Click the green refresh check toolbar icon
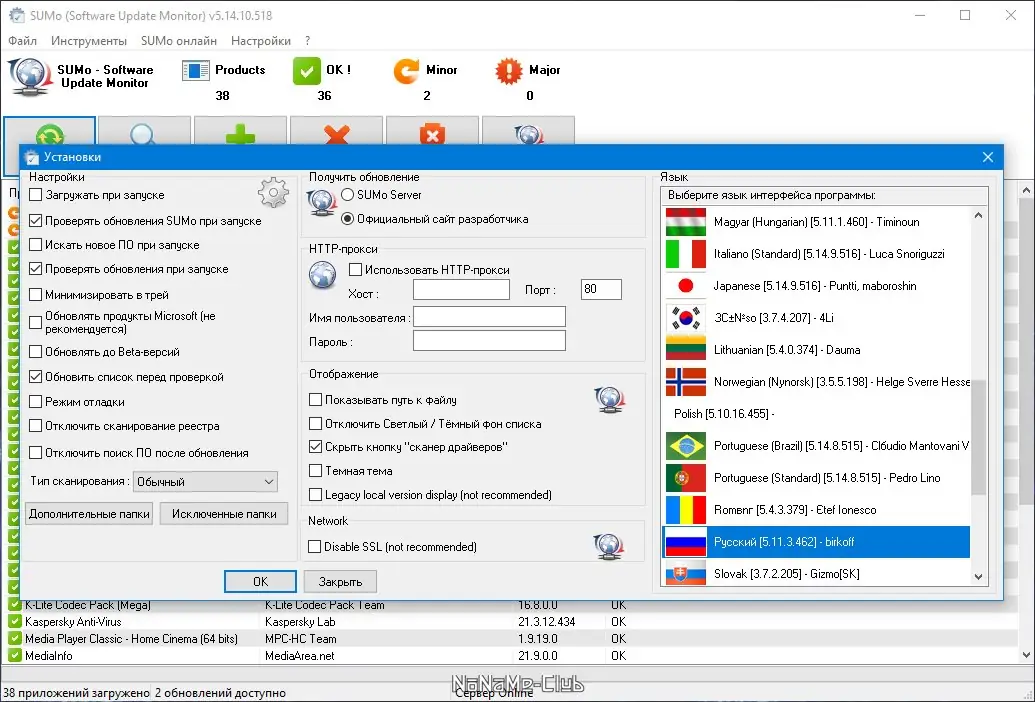Viewport: 1035px width, 702px height. click(50, 135)
